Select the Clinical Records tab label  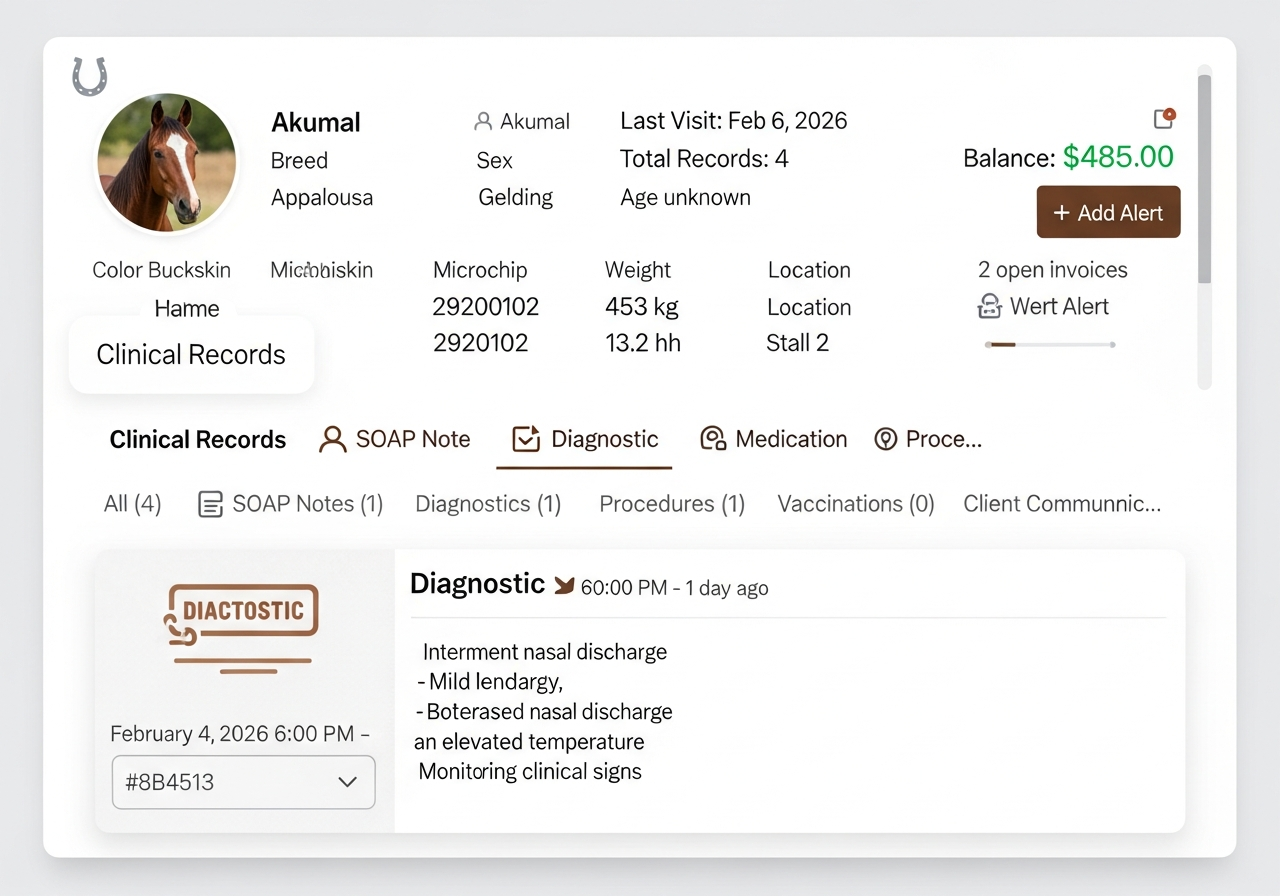[198, 440]
